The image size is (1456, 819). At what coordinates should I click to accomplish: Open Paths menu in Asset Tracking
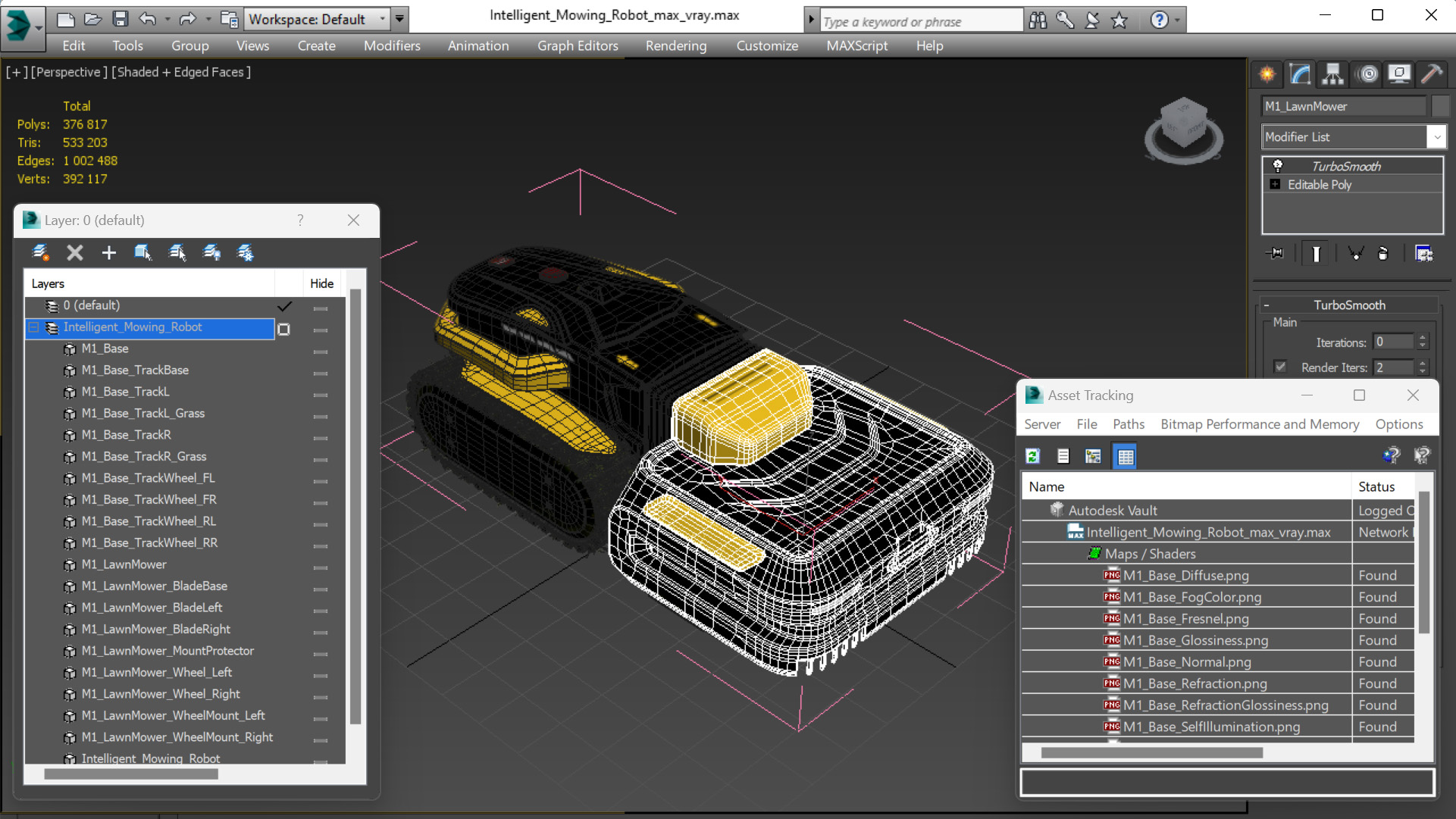tap(1128, 424)
